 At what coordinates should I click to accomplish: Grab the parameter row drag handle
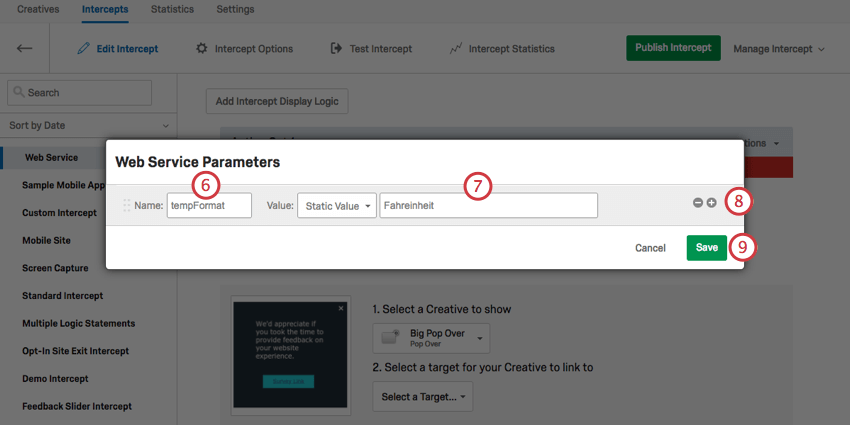127,205
